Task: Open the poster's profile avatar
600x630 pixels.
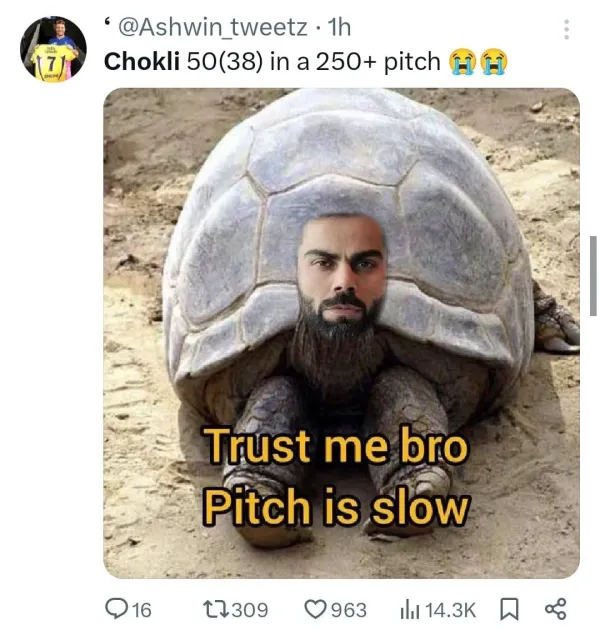Action: tap(53, 49)
